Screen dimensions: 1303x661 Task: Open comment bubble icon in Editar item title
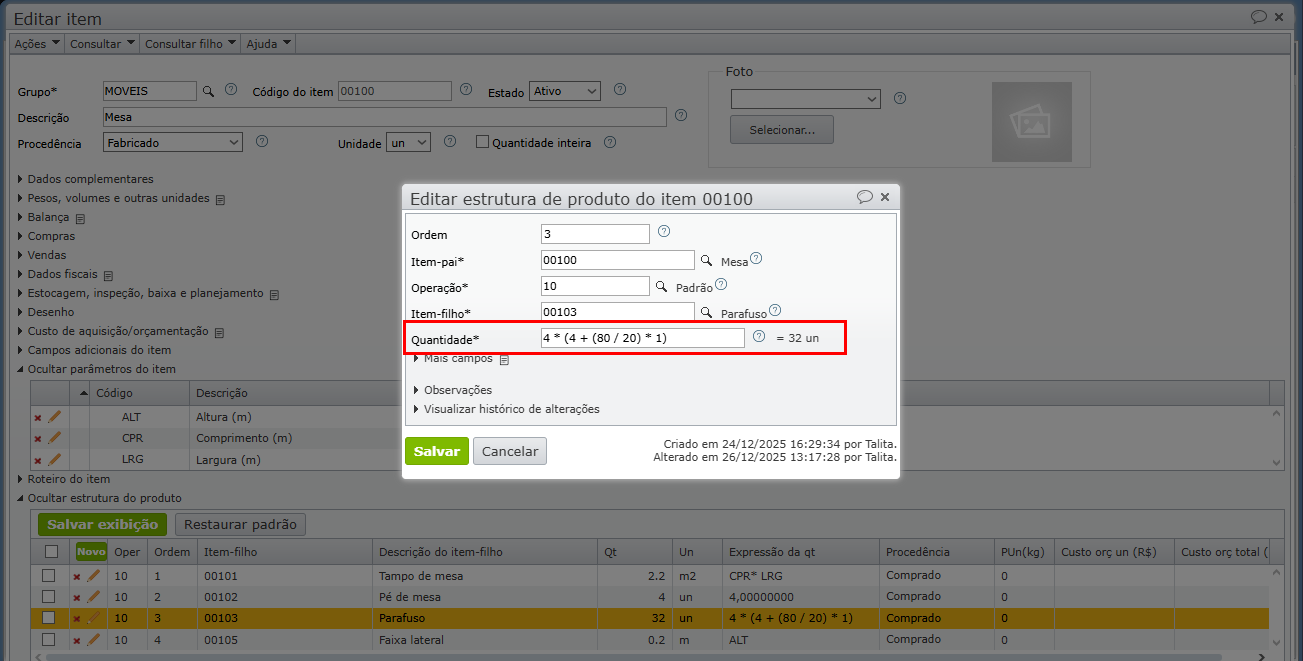pos(1259,17)
